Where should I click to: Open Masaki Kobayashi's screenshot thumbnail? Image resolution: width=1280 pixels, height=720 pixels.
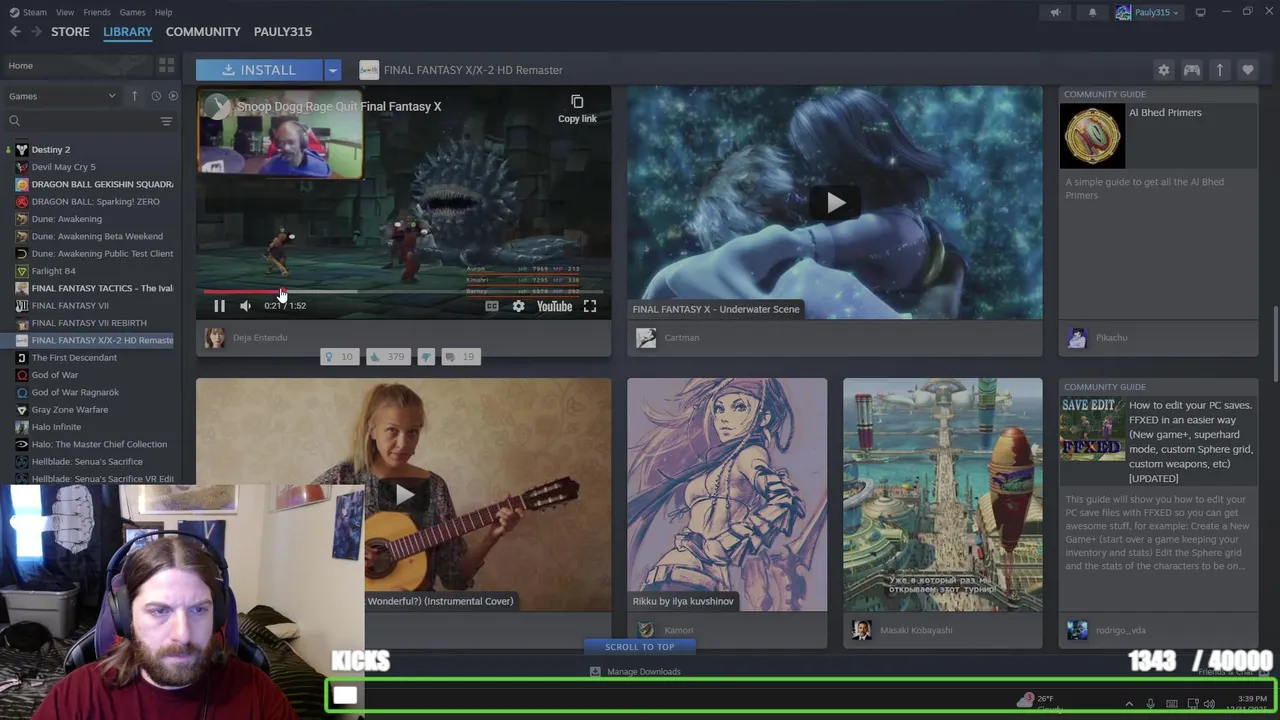coord(942,495)
